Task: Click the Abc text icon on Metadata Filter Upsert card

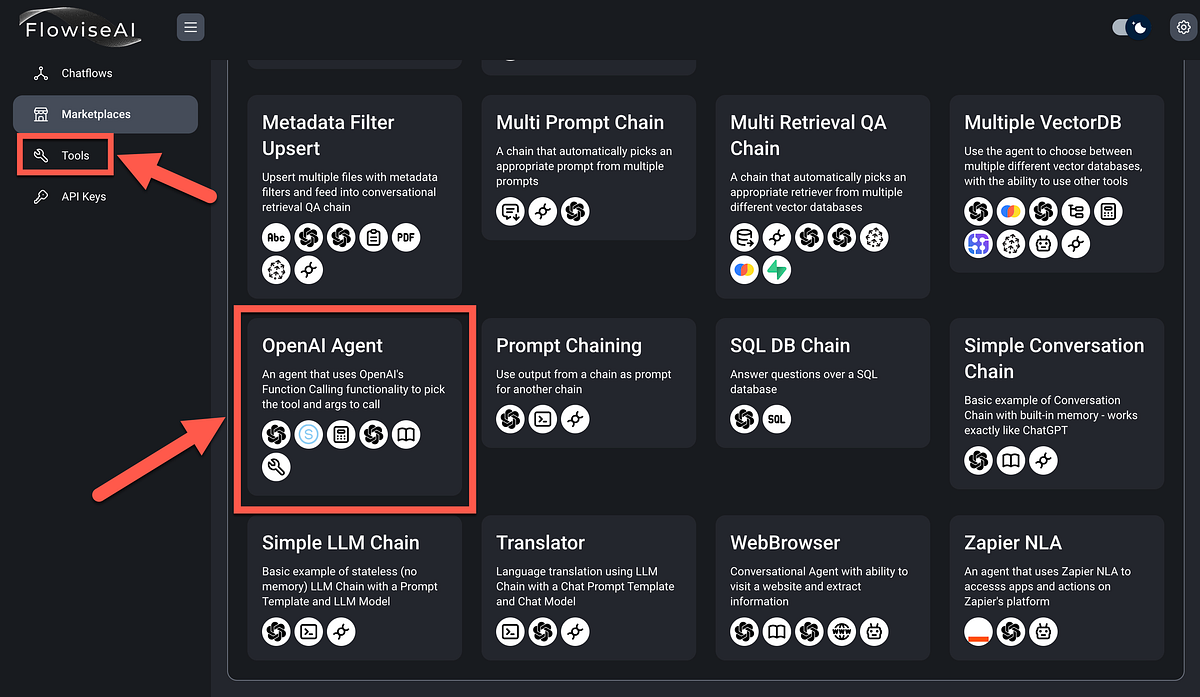Action: [x=276, y=237]
